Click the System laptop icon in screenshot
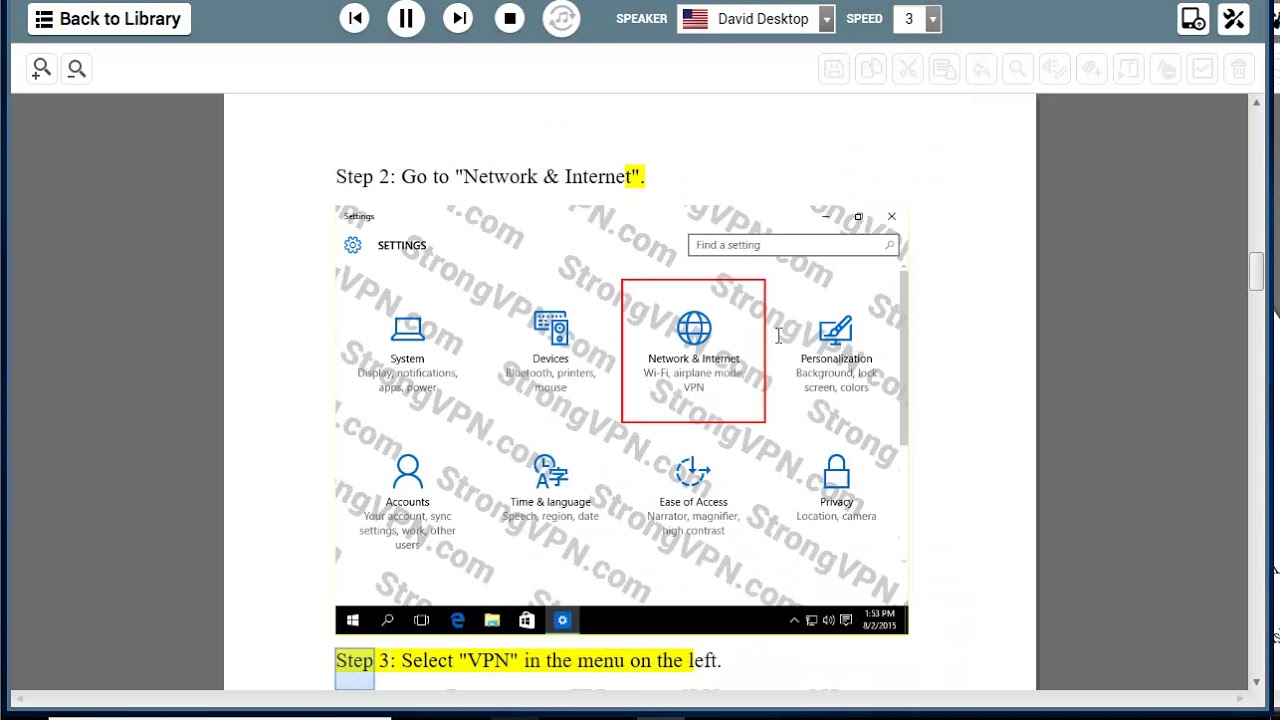This screenshot has height=720, width=1280. (x=407, y=328)
